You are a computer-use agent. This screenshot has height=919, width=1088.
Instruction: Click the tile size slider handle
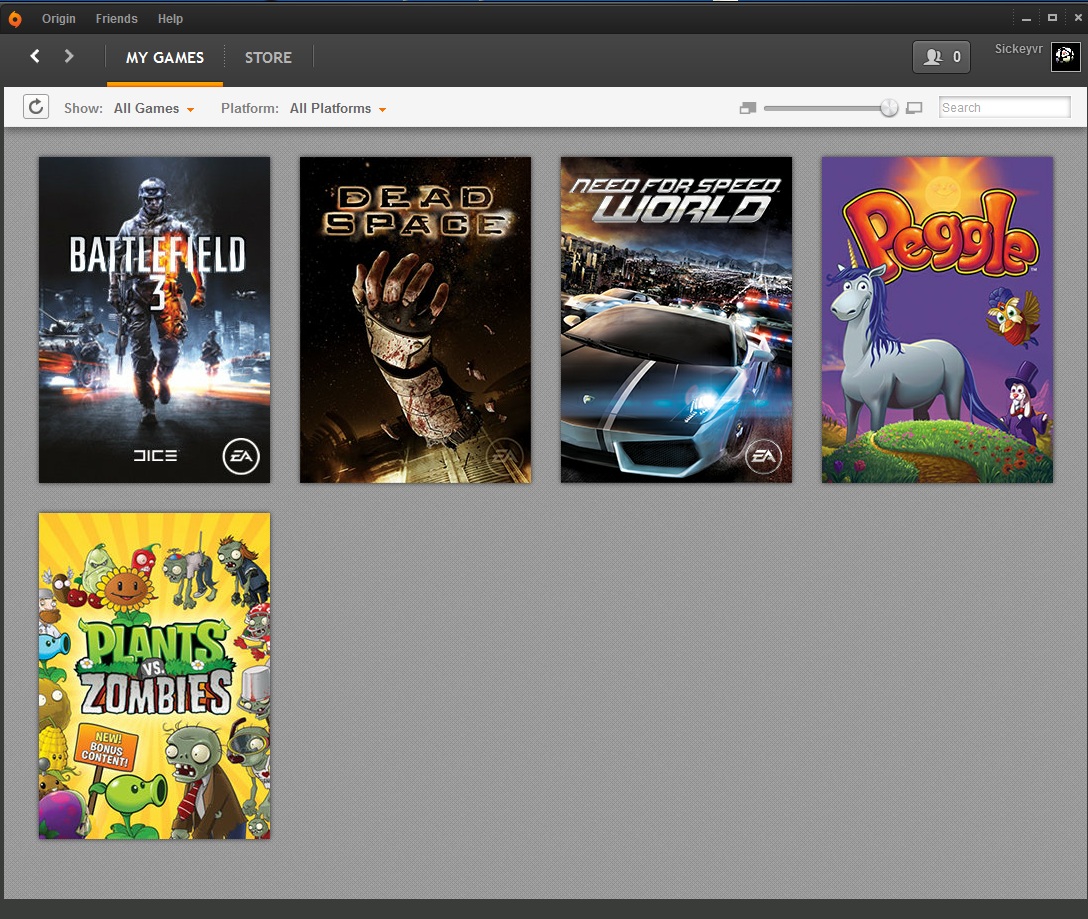pos(889,108)
